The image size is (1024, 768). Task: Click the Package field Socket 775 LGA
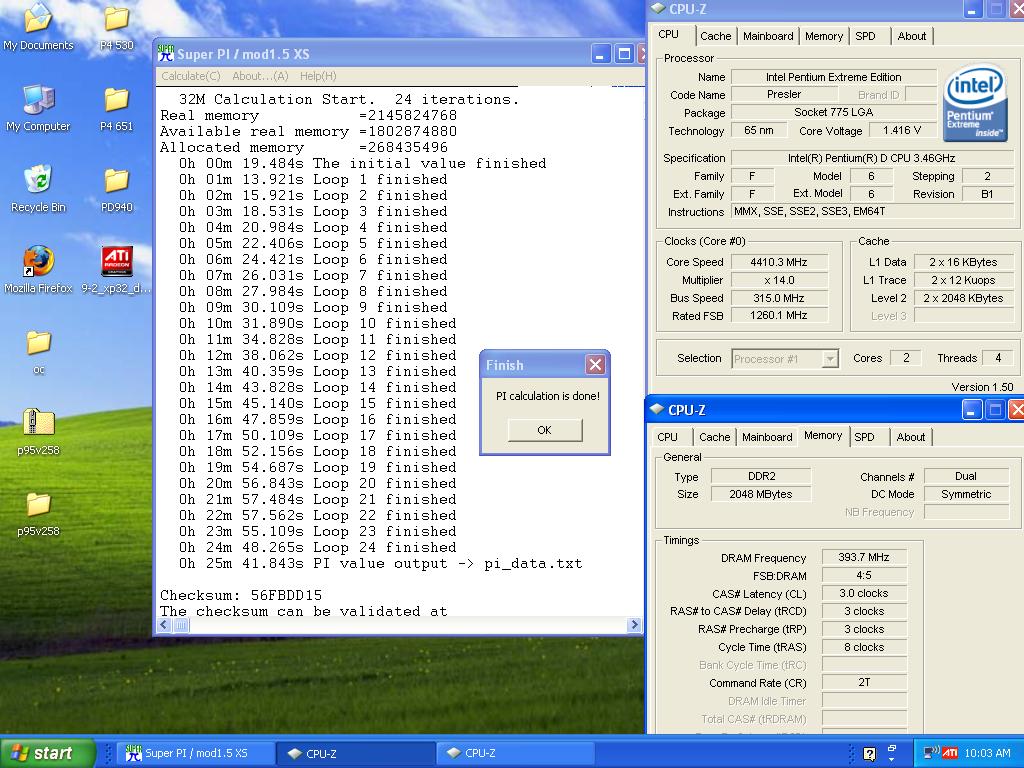pos(833,112)
